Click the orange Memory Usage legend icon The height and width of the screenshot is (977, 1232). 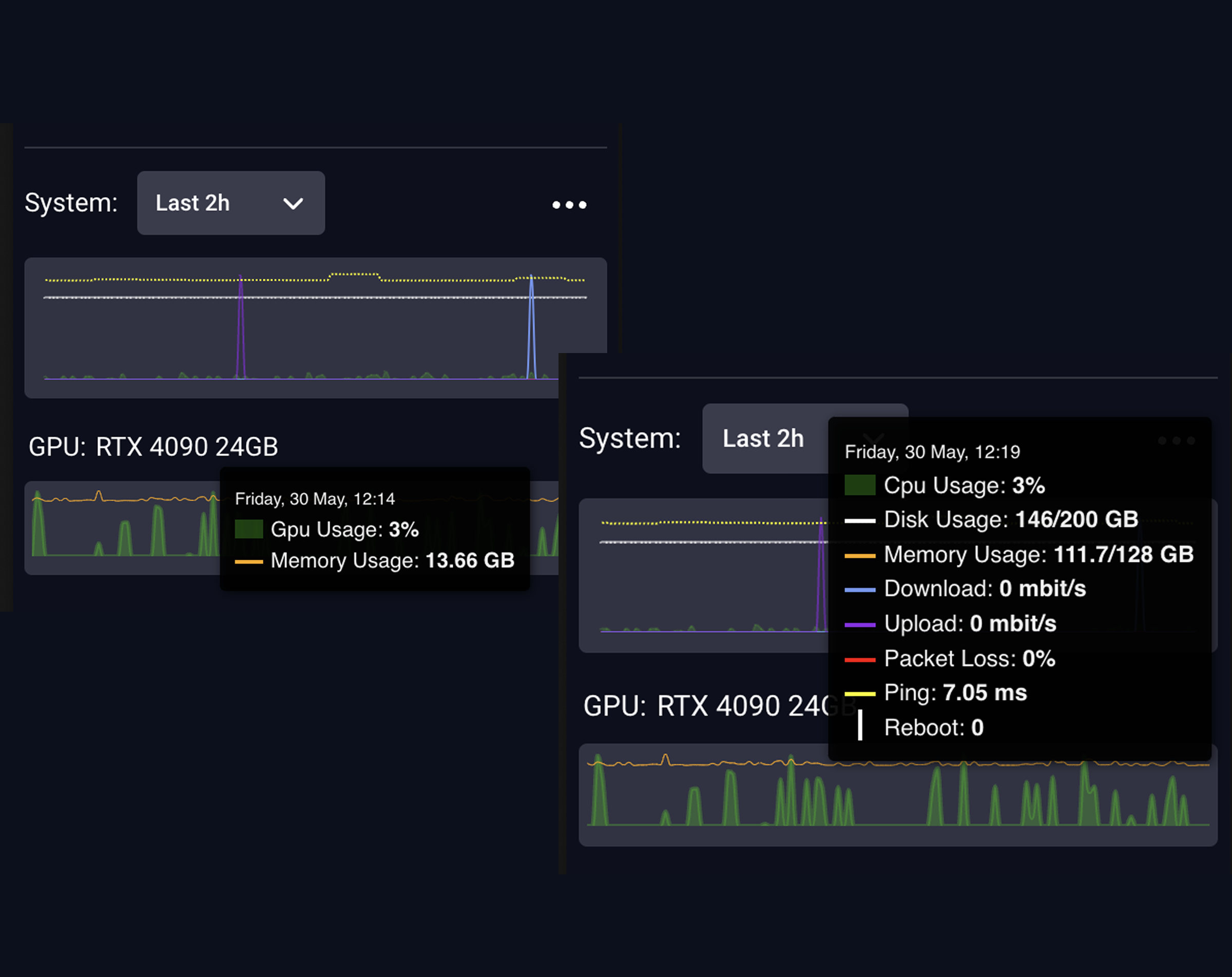click(860, 554)
